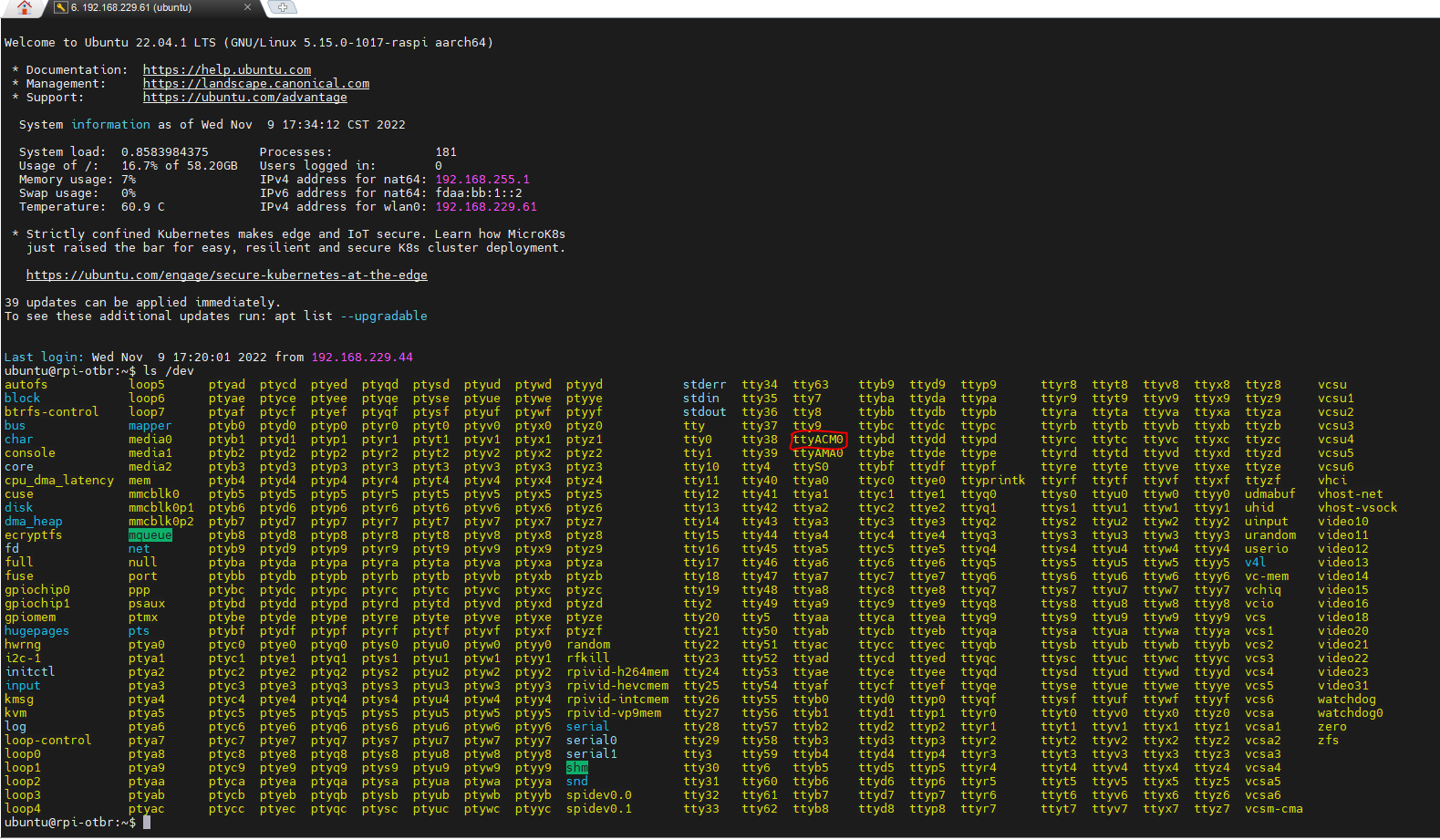Click the btrfs-control entry
The image size is (1440, 840).
52,412
